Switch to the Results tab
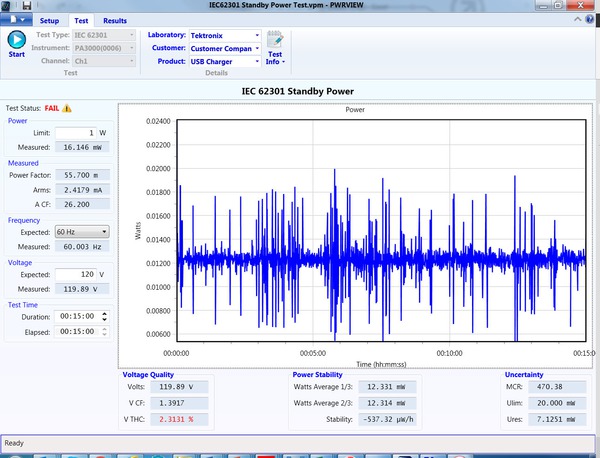Screen dimensions: 600x458 tap(115, 19)
